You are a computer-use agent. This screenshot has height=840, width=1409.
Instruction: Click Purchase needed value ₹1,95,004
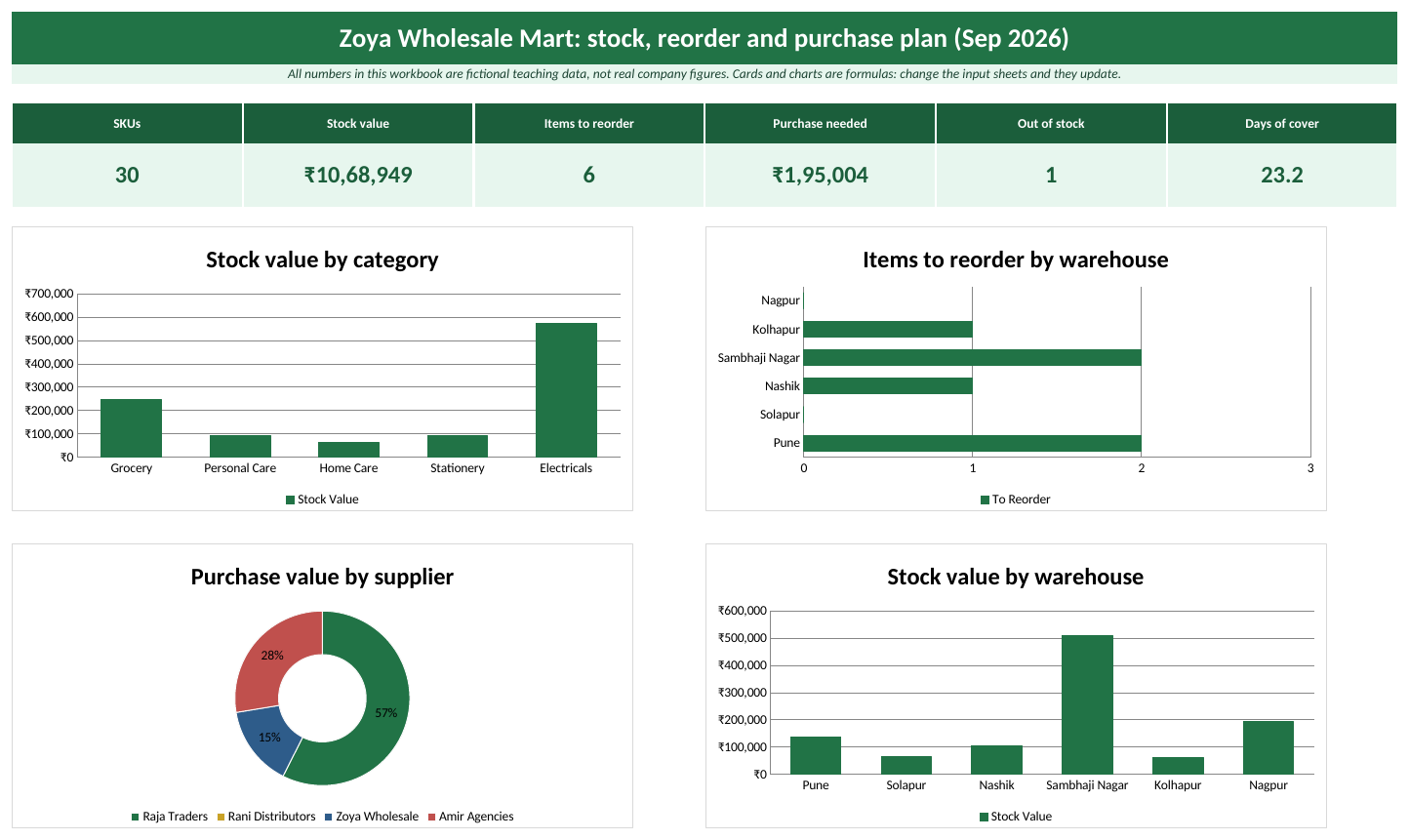[820, 176]
